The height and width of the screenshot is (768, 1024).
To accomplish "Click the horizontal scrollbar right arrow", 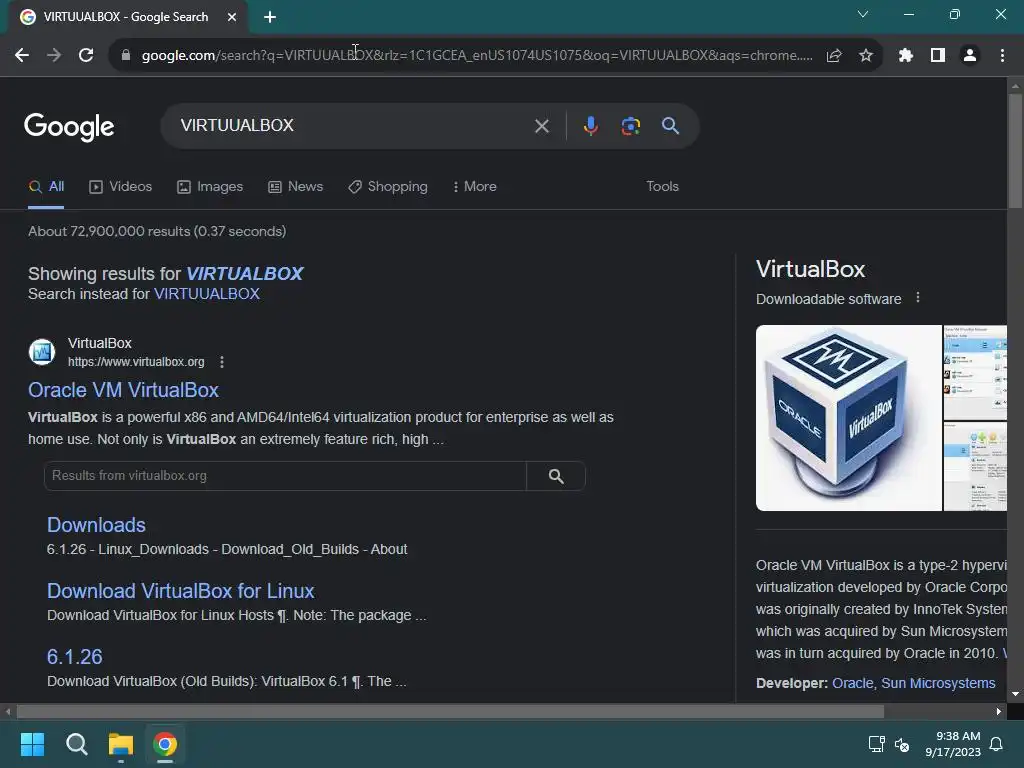I will (x=999, y=711).
